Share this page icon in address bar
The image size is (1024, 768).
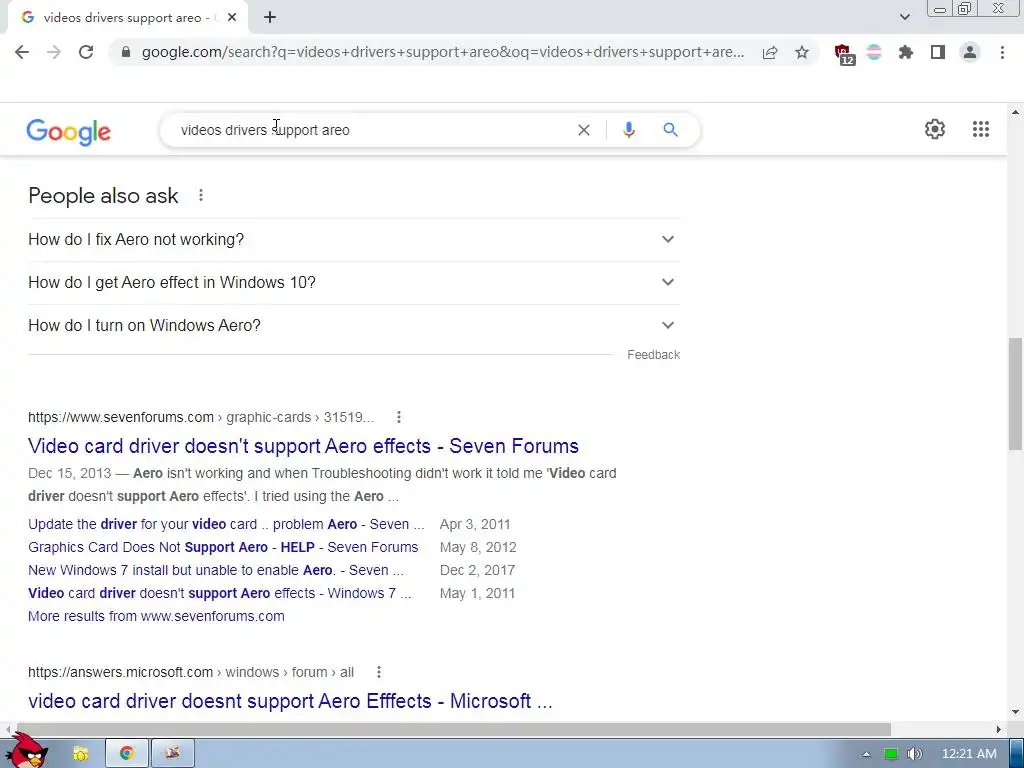coord(770,52)
